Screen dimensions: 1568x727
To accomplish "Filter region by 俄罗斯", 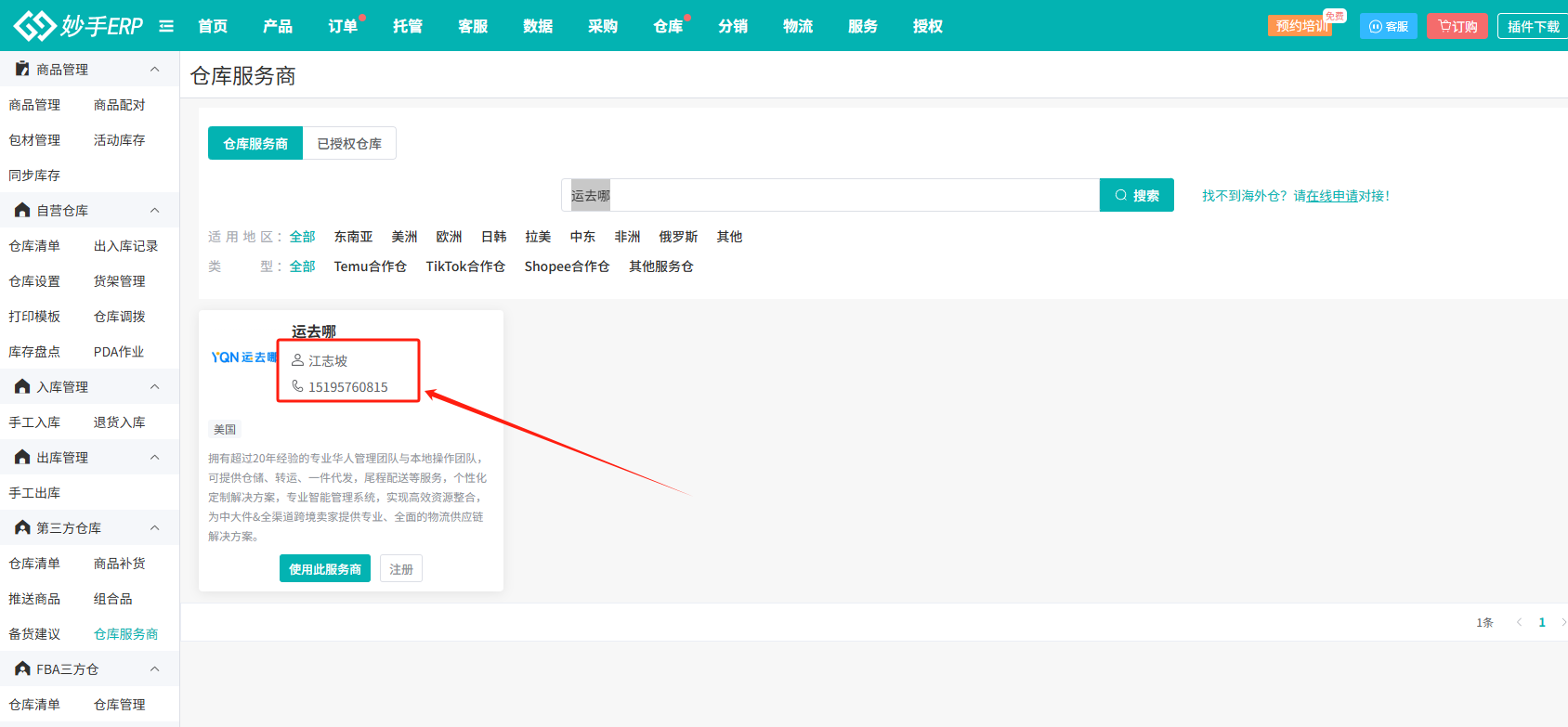I will point(678,237).
